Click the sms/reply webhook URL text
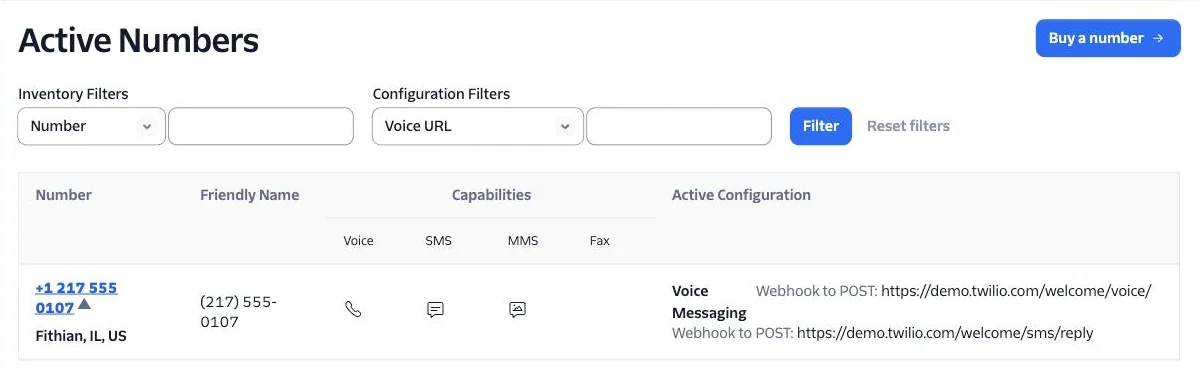The height and width of the screenshot is (374, 1200). (945, 332)
